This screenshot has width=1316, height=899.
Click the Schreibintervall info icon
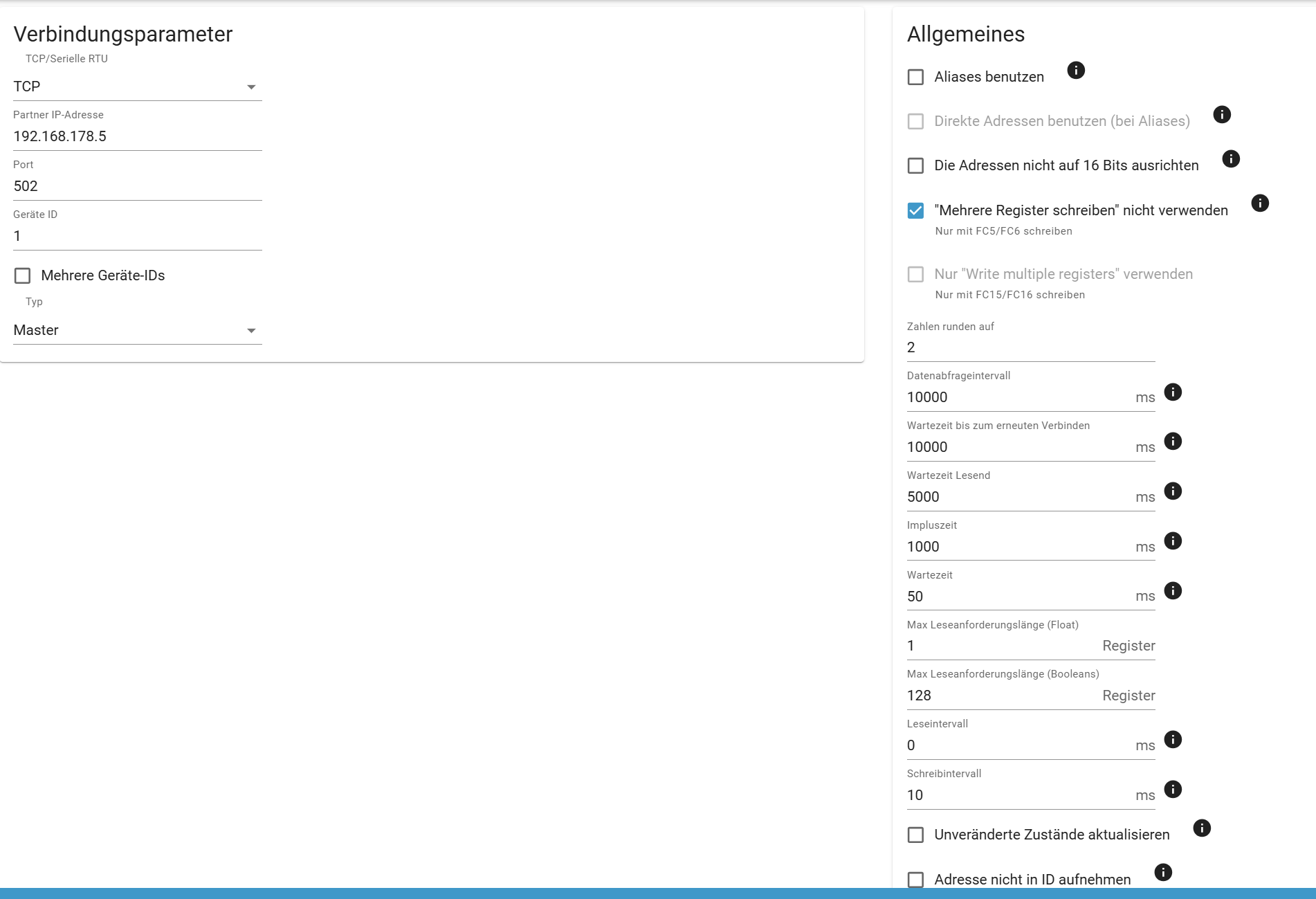click(x=1173, y=789)
